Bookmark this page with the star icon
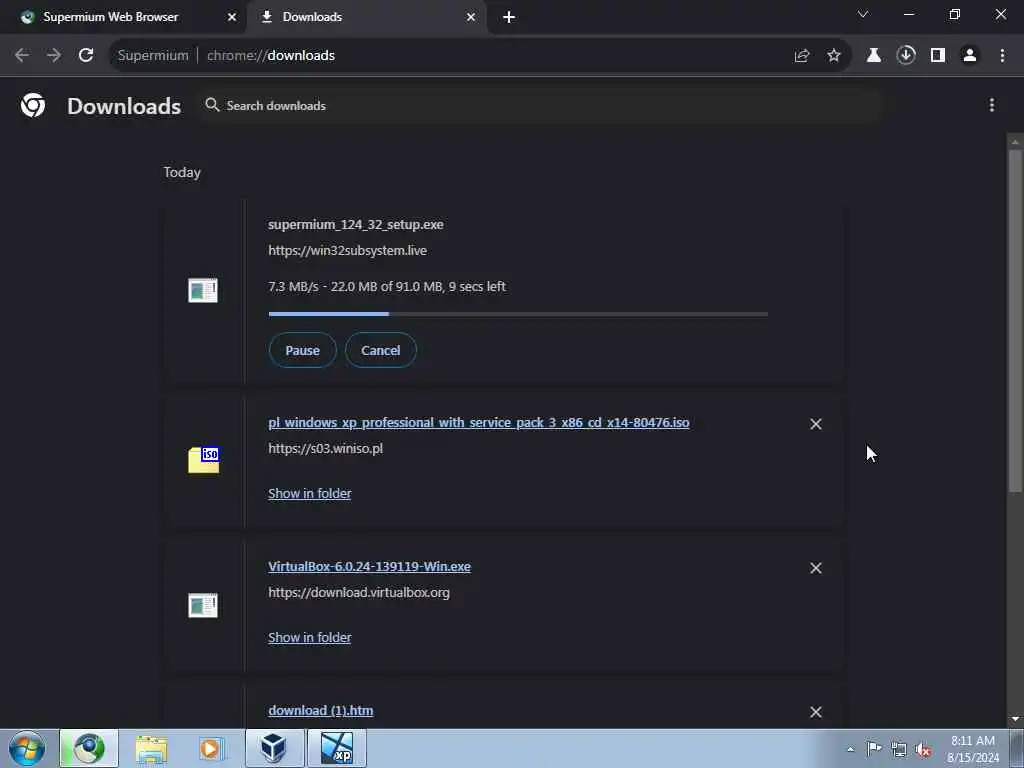Viewport: 1024px width, 768px height. tap(834, 56)
